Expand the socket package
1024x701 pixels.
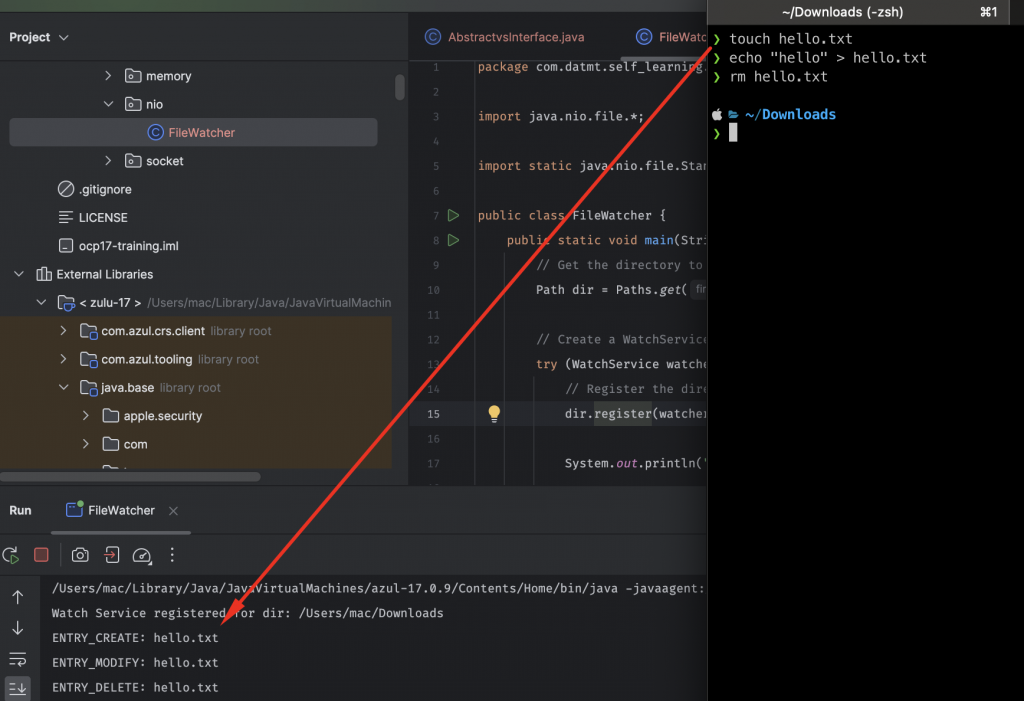coord(108,161)
